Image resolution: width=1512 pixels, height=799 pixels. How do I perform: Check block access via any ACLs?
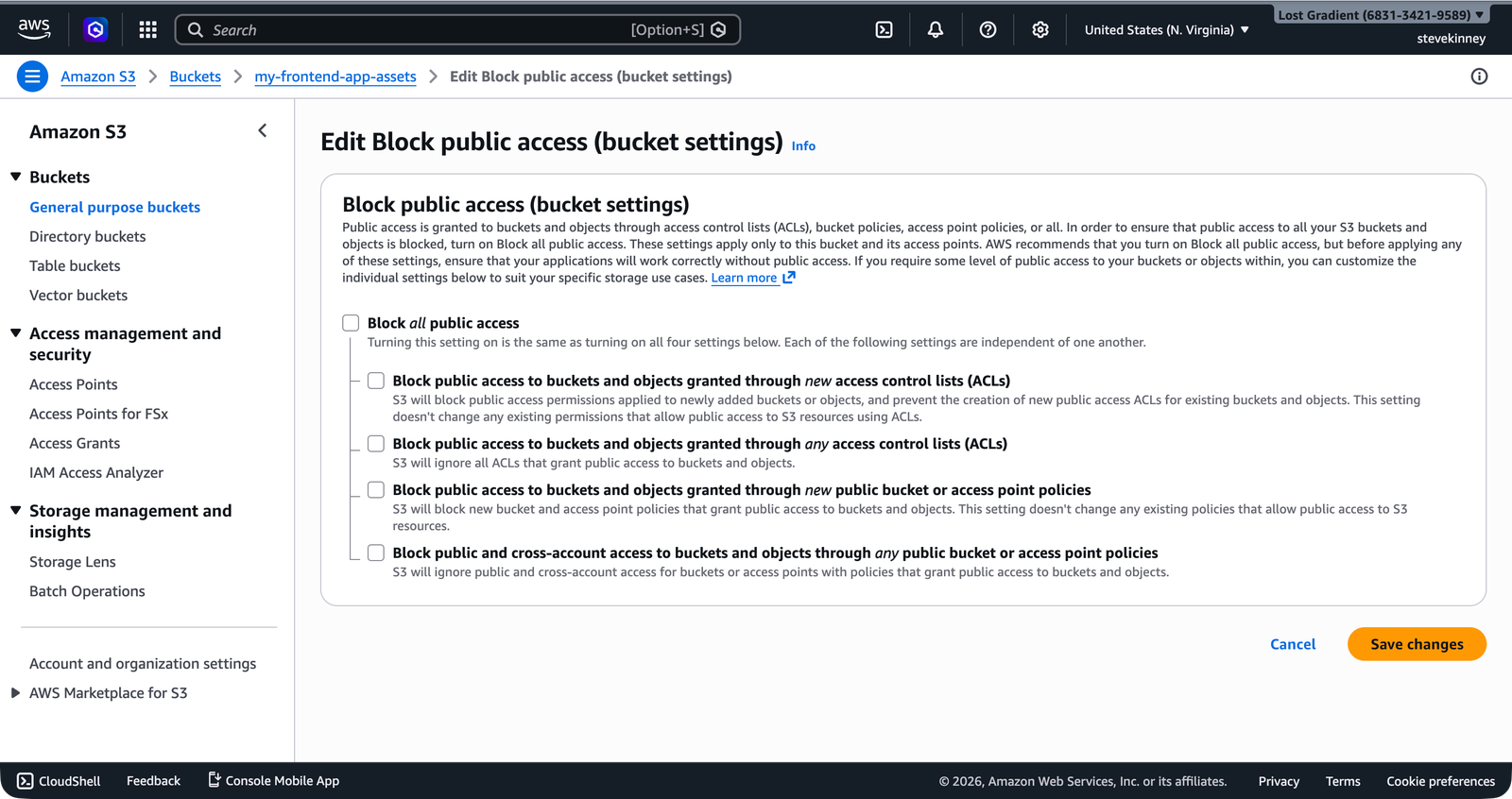click(376, 444)
